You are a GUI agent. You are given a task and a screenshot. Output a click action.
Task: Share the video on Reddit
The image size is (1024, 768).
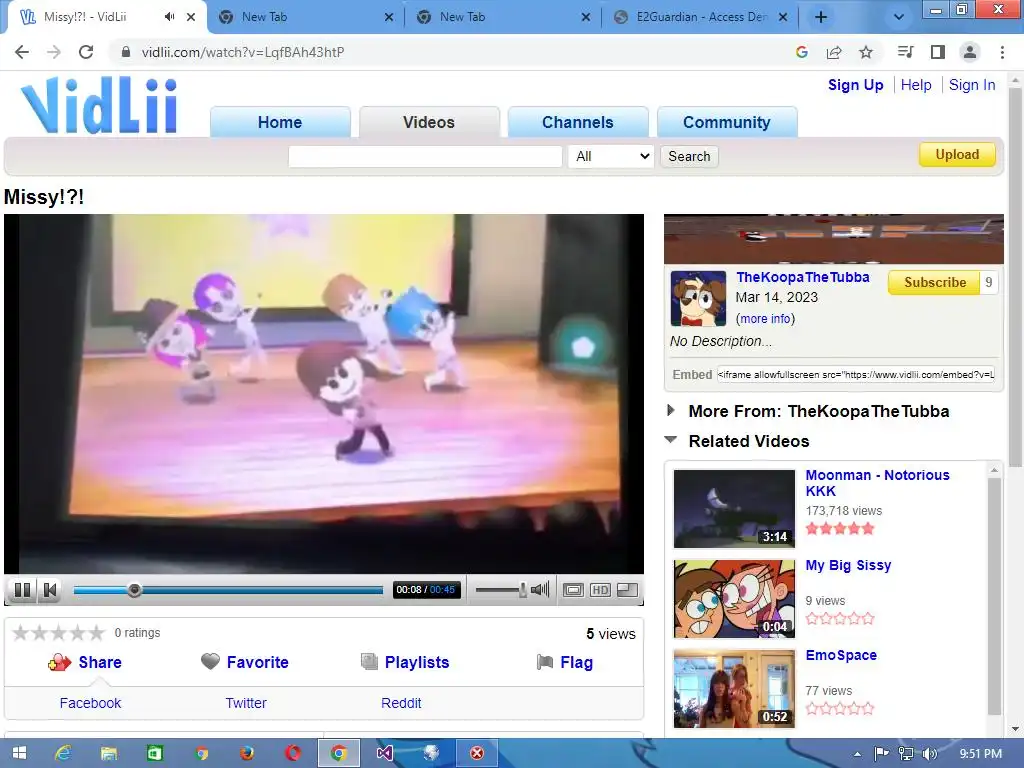pyautogui.click(x=401, y=703)
